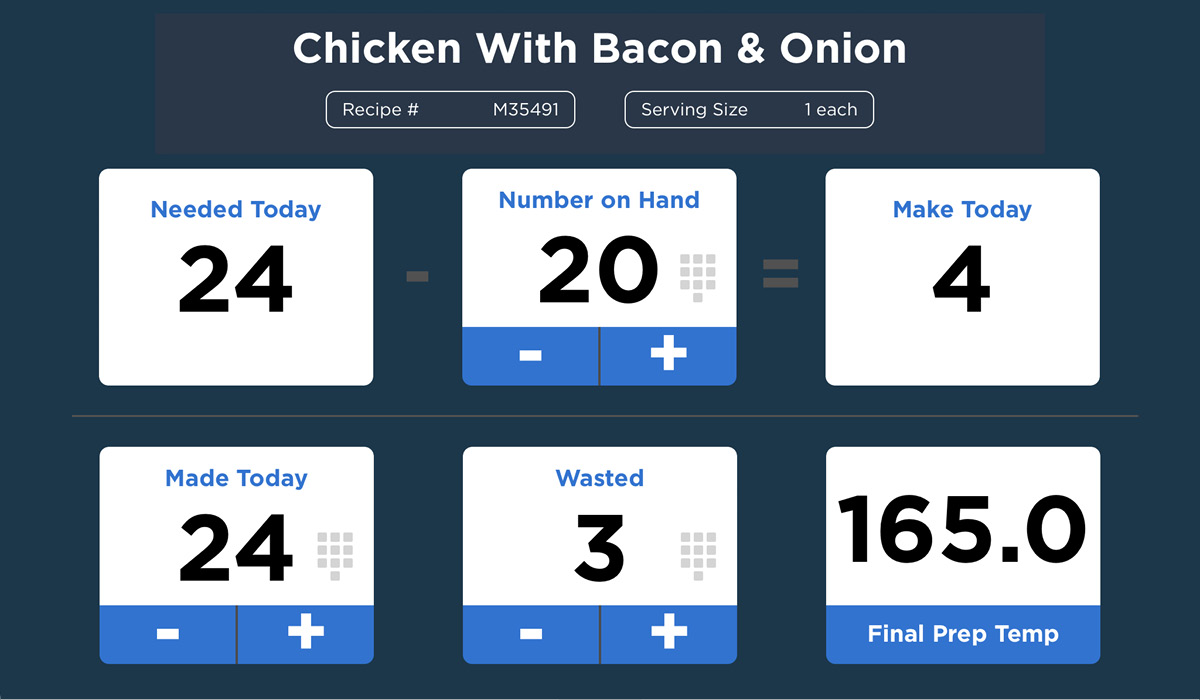Decrease Wasted count with minus button

(531, 634)
